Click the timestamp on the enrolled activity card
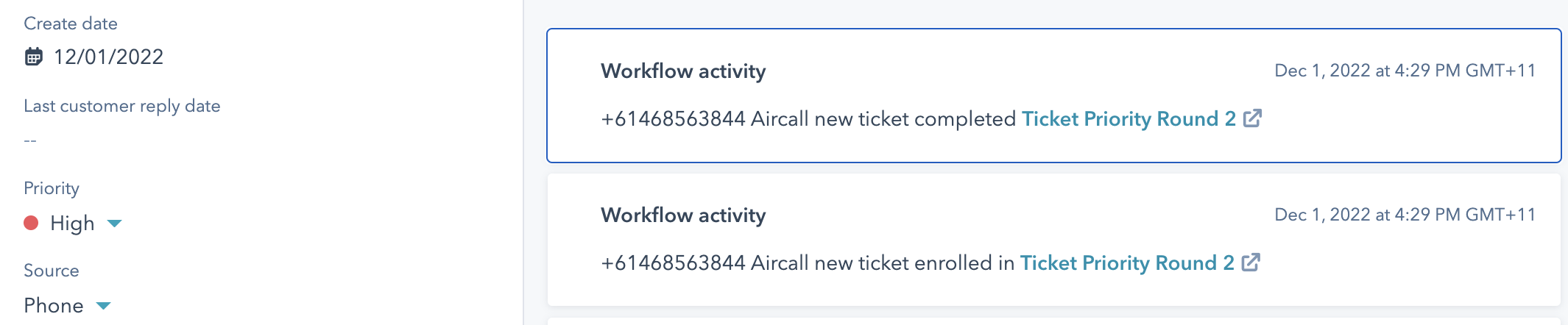This screenshot has width=1568, height=325. tap(1405, 215)
